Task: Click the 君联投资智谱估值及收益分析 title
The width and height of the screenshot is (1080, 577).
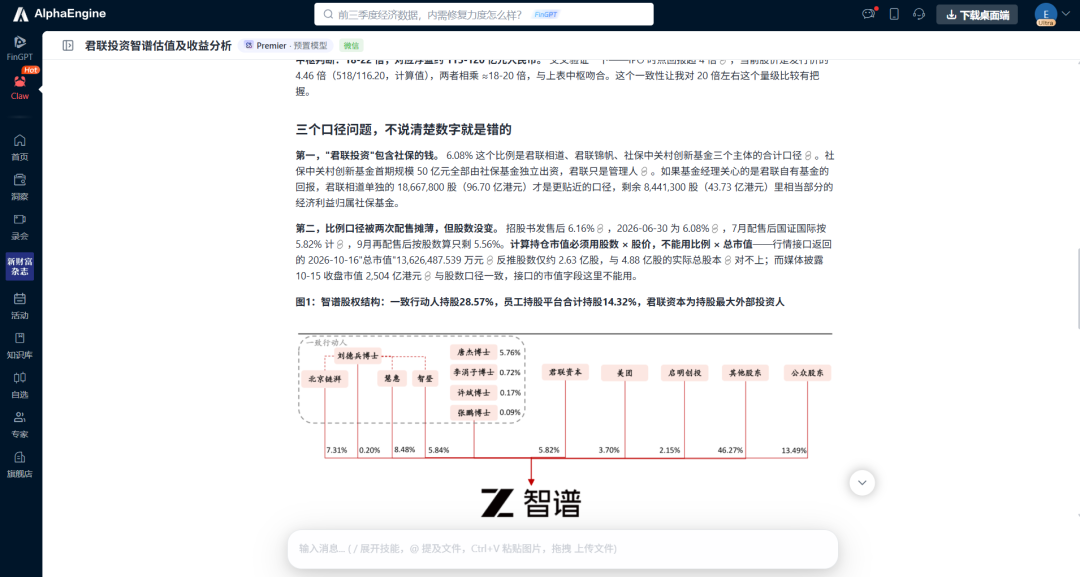Action: [x=158, y=45]
